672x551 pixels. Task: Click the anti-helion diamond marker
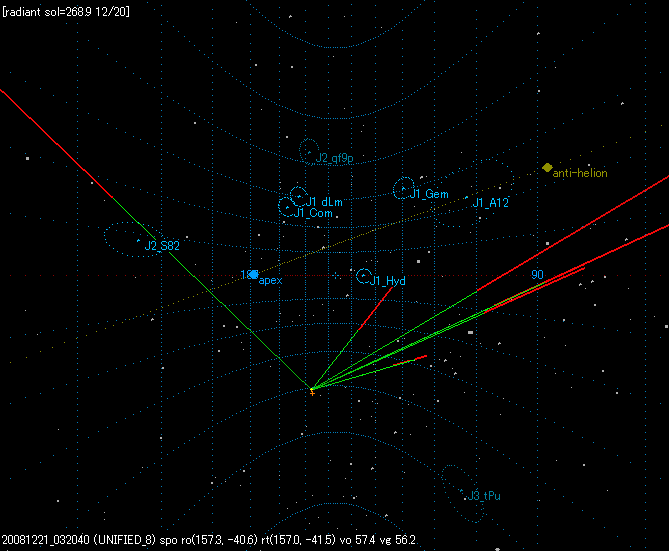click(547, 168)
